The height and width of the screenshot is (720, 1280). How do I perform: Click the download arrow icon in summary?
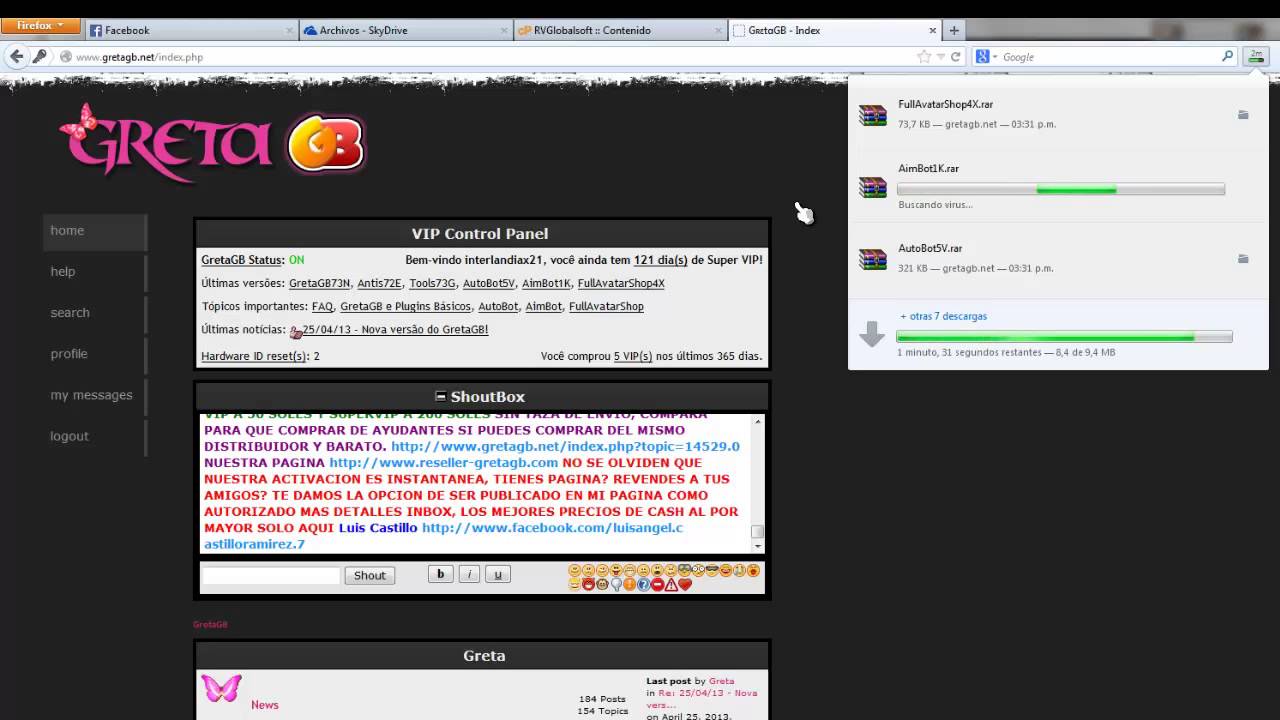[x=872, y=334]
